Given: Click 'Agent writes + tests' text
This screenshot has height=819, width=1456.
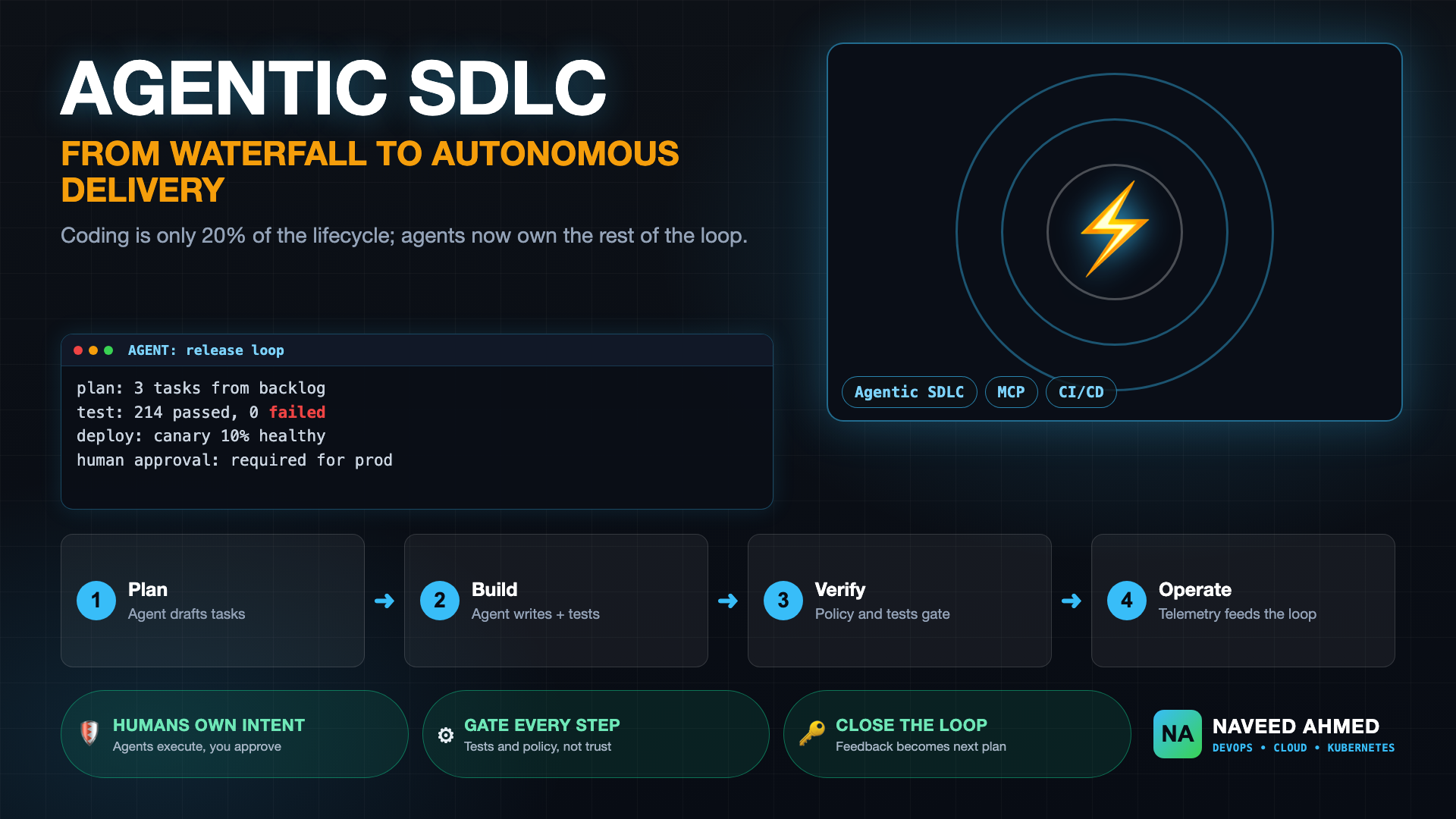Looking at the screenshot, I should click(x=535, y=614).
